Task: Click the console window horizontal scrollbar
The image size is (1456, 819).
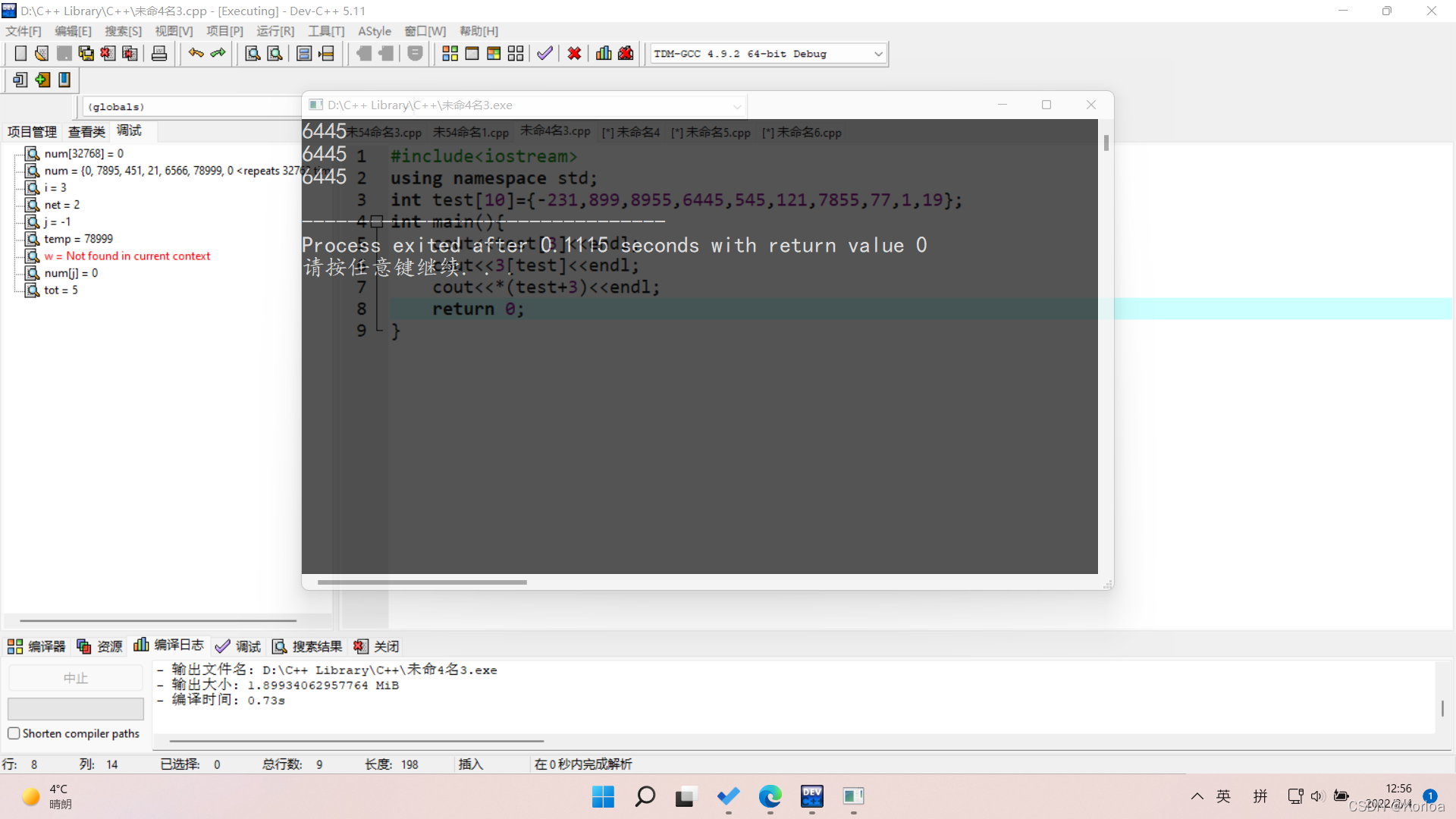Action: (x=422, y=582)
